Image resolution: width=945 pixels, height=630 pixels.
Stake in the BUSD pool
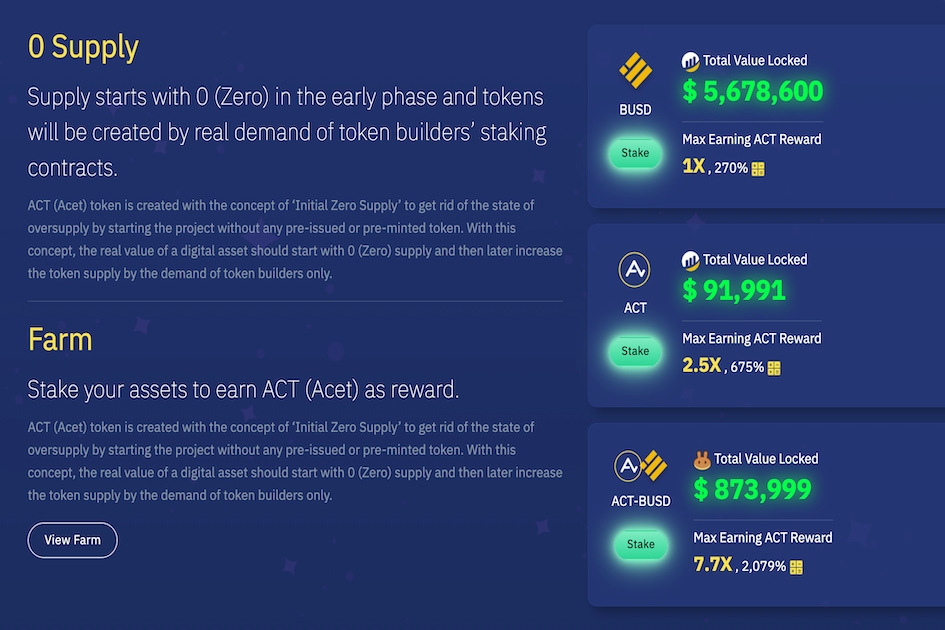pyautogui.click(x=635, y=153)
